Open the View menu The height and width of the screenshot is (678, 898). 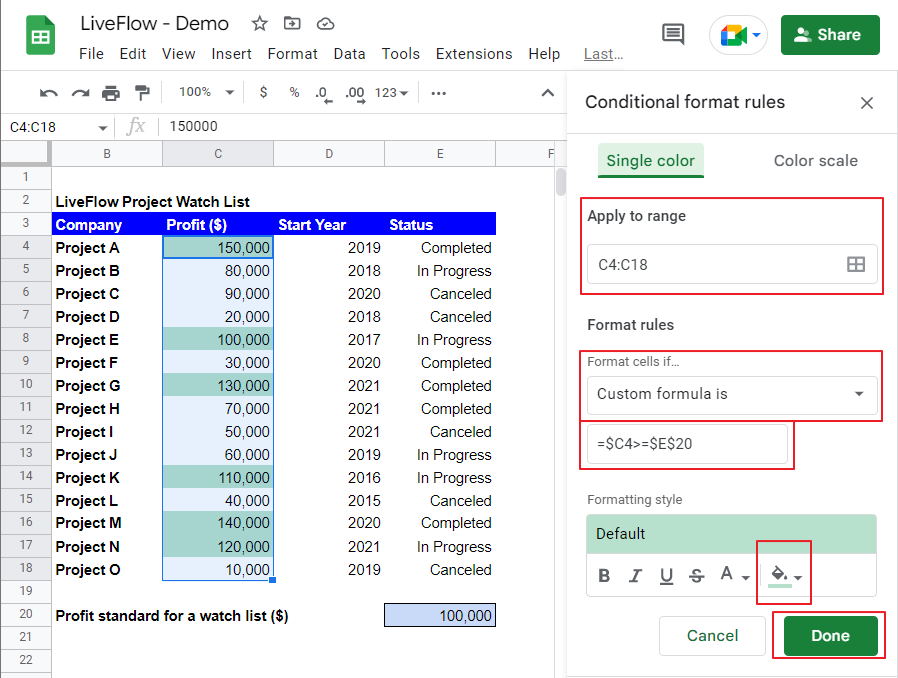[x=179, y=54]
